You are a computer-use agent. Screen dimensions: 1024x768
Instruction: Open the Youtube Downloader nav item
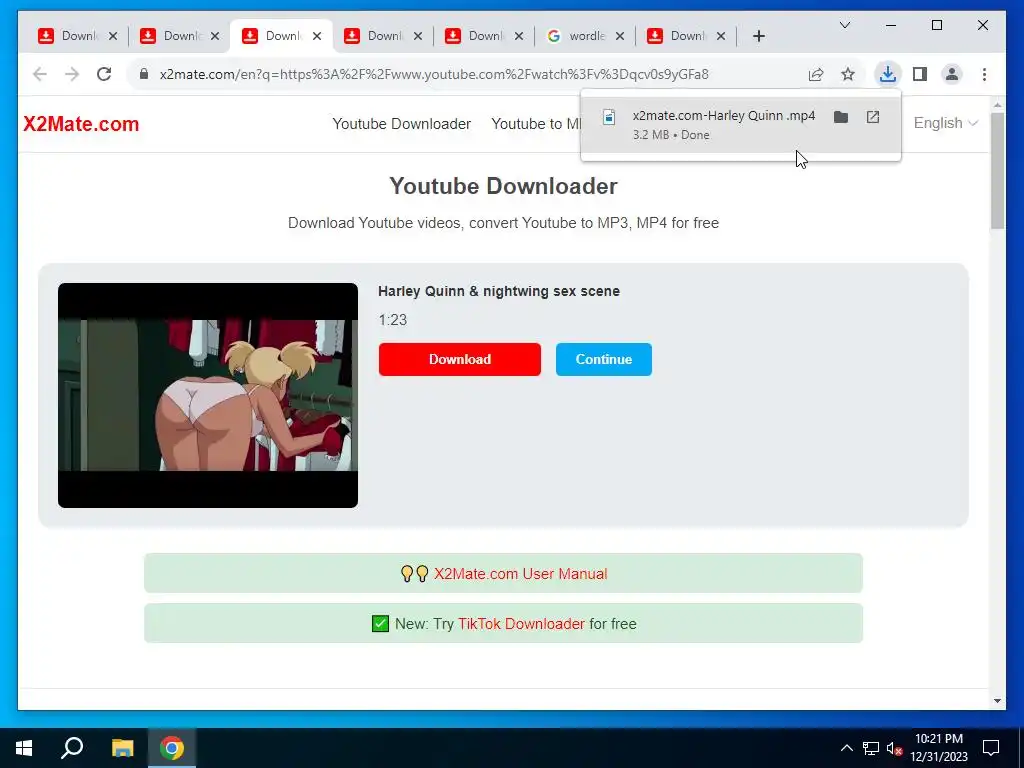(401, 123)
